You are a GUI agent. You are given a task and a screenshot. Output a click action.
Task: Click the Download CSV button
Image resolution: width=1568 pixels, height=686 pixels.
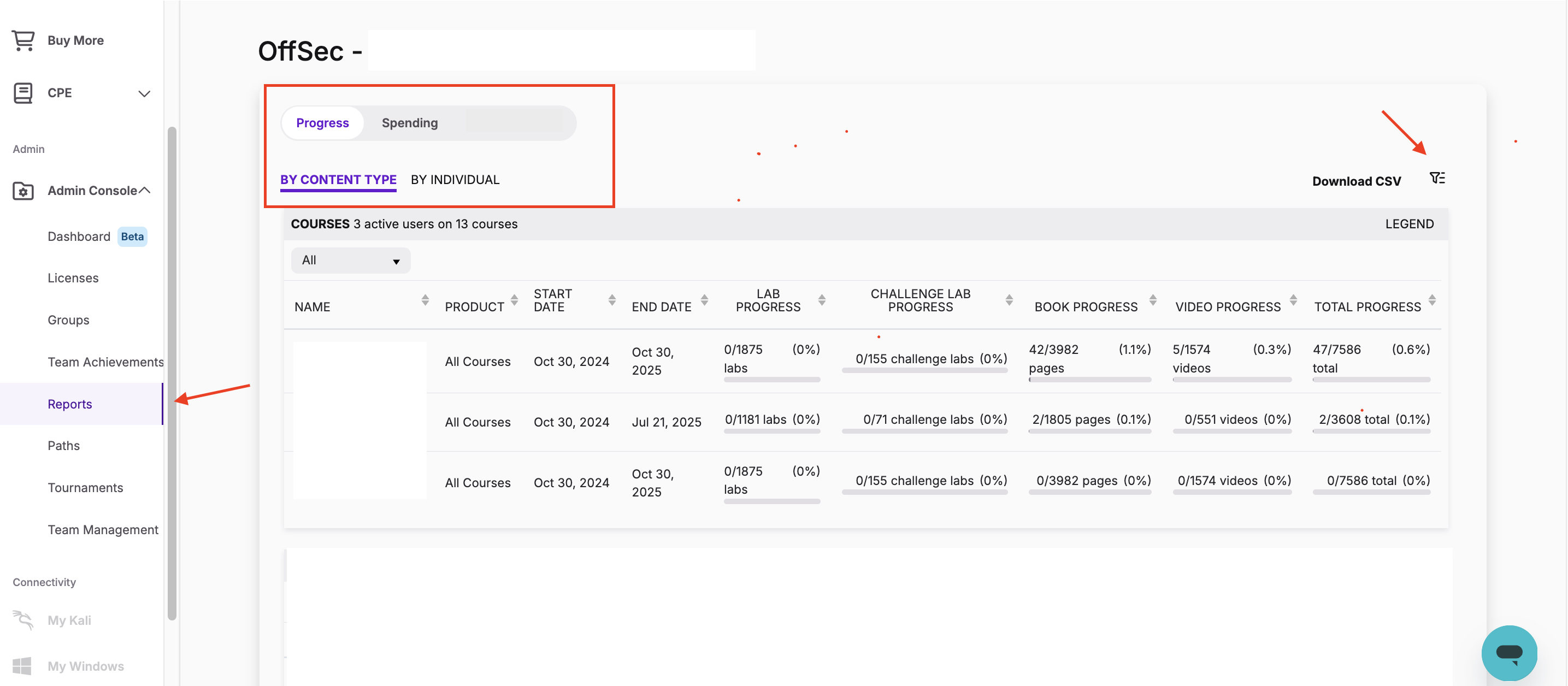[1355, 181]
